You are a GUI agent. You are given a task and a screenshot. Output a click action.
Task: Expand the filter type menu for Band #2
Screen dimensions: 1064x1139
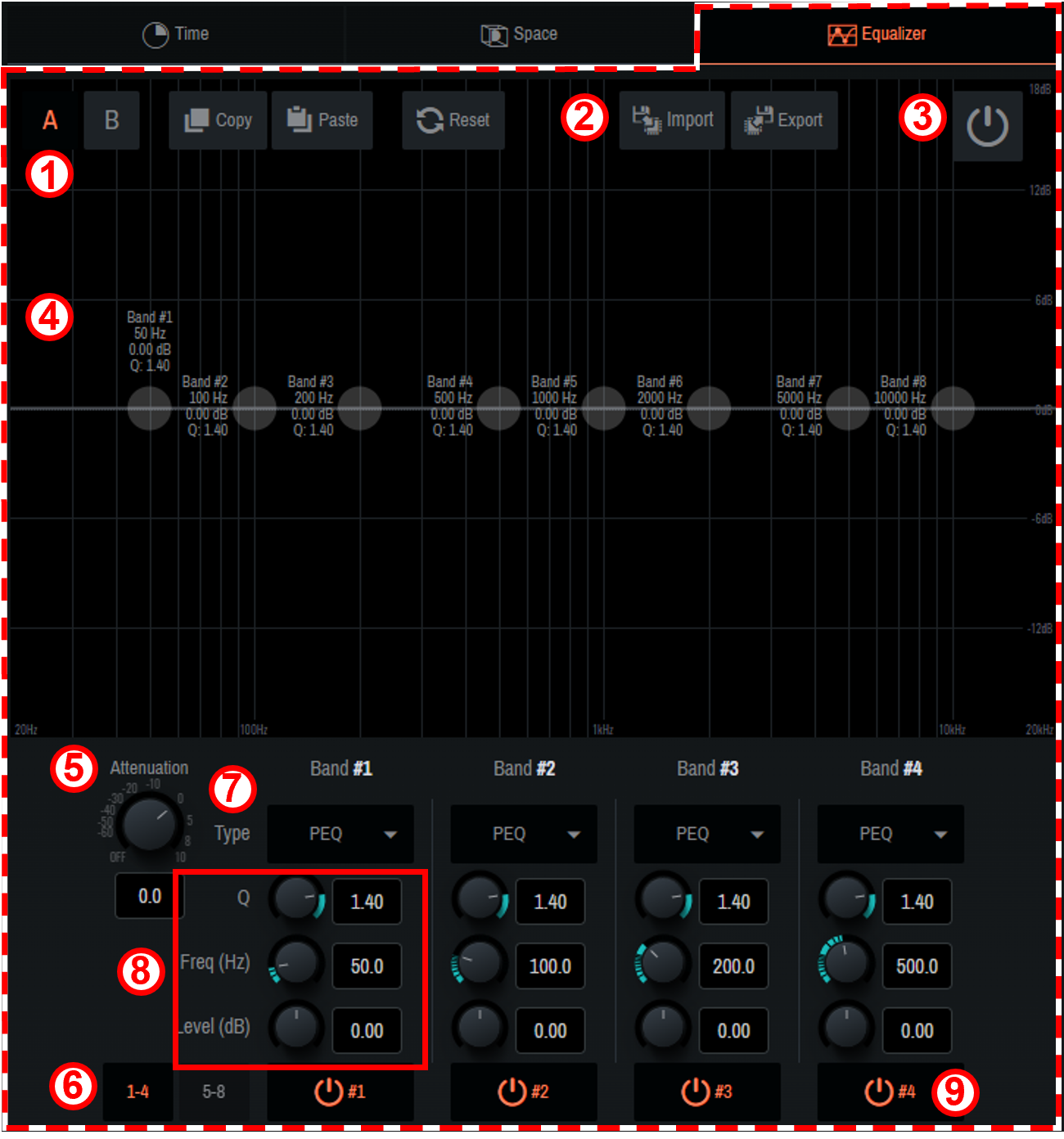click(523, 834)
